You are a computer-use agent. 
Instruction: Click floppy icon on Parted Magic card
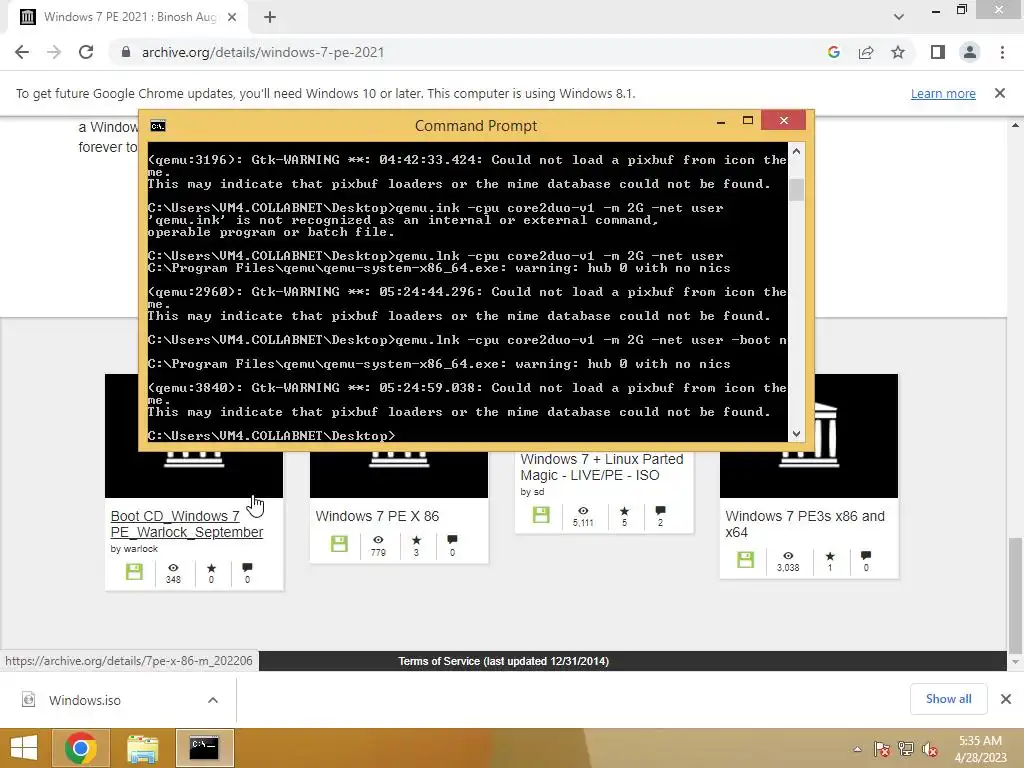point(541,515)
